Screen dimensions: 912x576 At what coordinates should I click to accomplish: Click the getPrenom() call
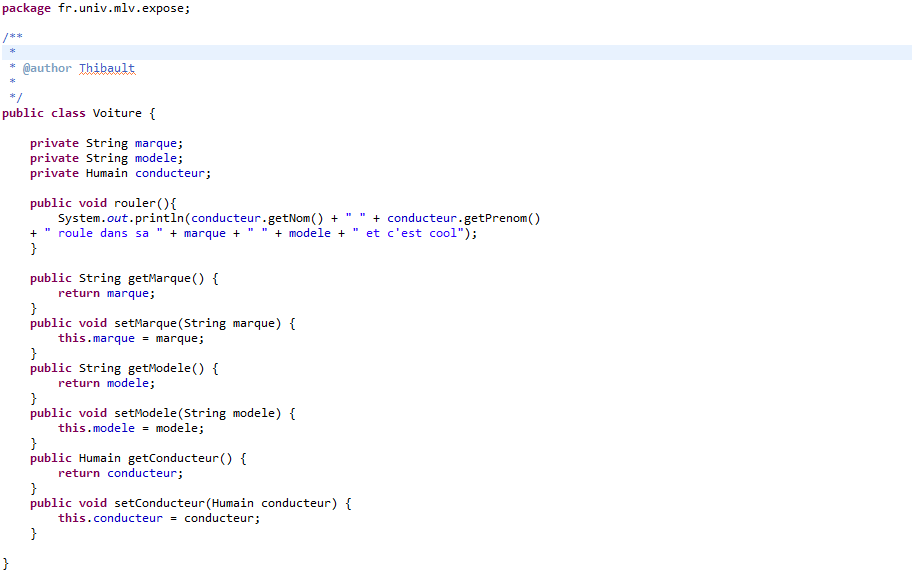(501, 218)
